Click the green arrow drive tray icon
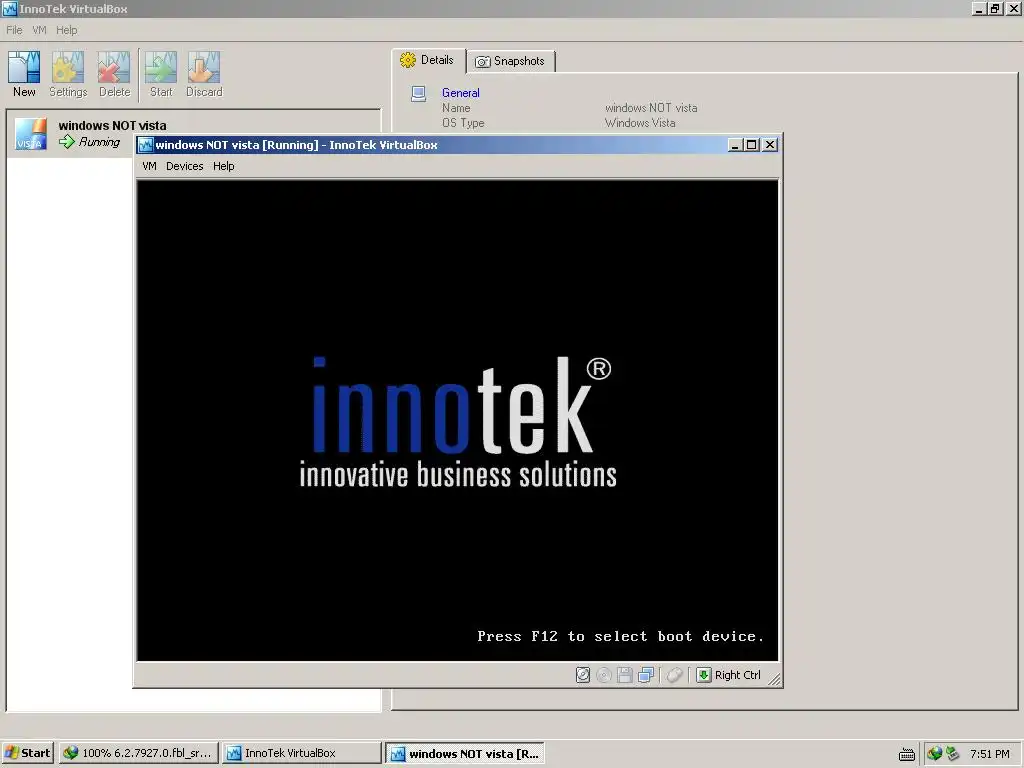 click(x=952, y=753)
